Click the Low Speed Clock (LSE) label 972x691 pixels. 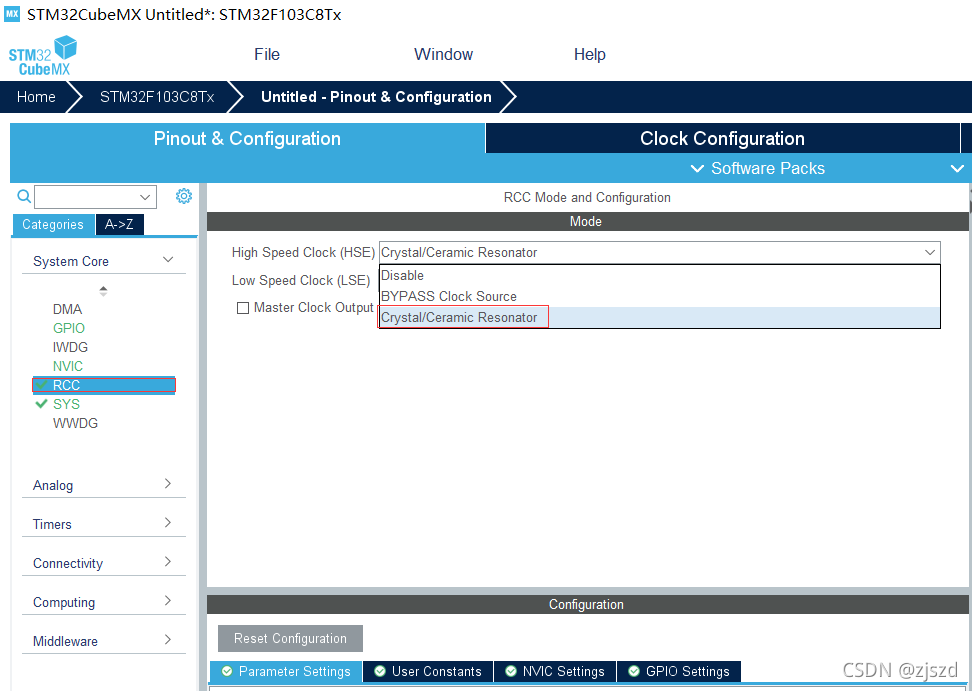click(x=301, y=280)
